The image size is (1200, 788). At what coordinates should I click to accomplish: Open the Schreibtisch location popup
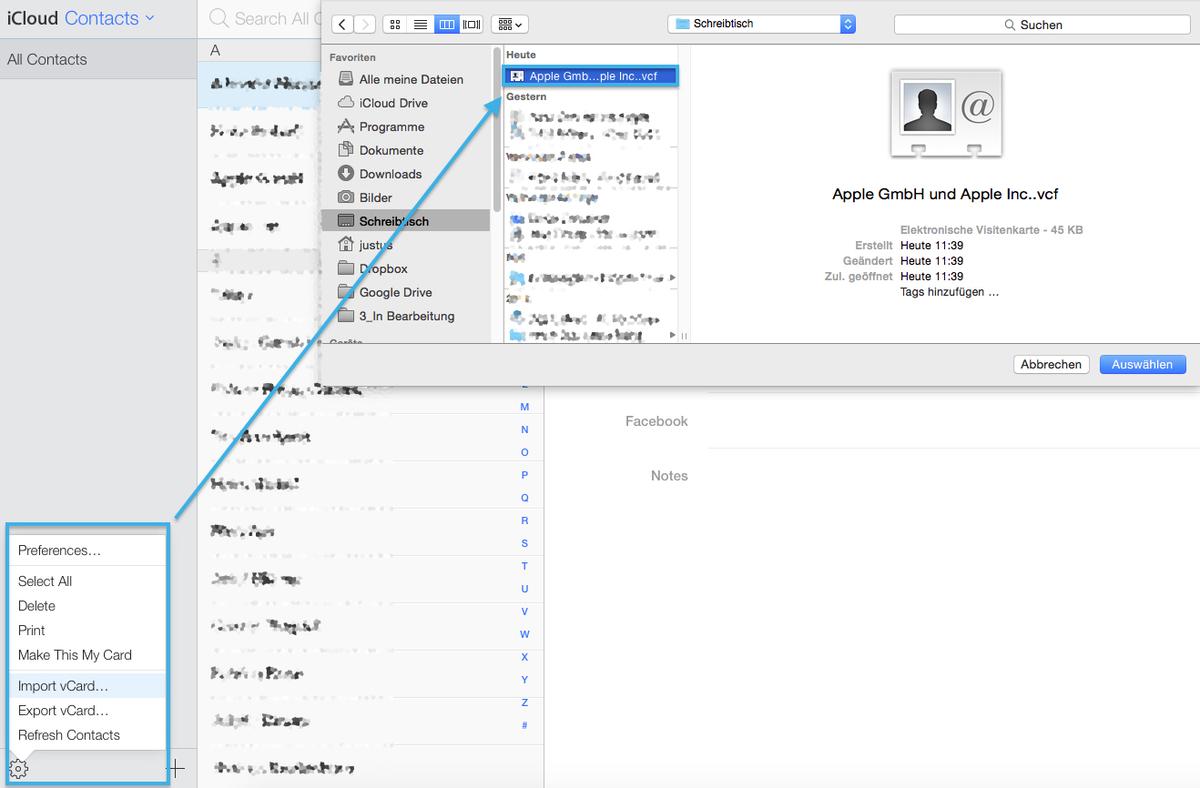[762, 24]
